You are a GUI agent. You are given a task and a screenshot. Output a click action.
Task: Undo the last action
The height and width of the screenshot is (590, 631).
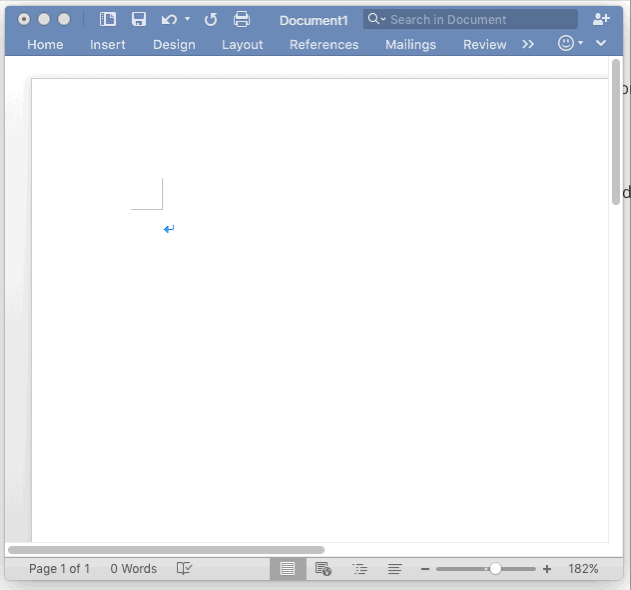[169, 19]
